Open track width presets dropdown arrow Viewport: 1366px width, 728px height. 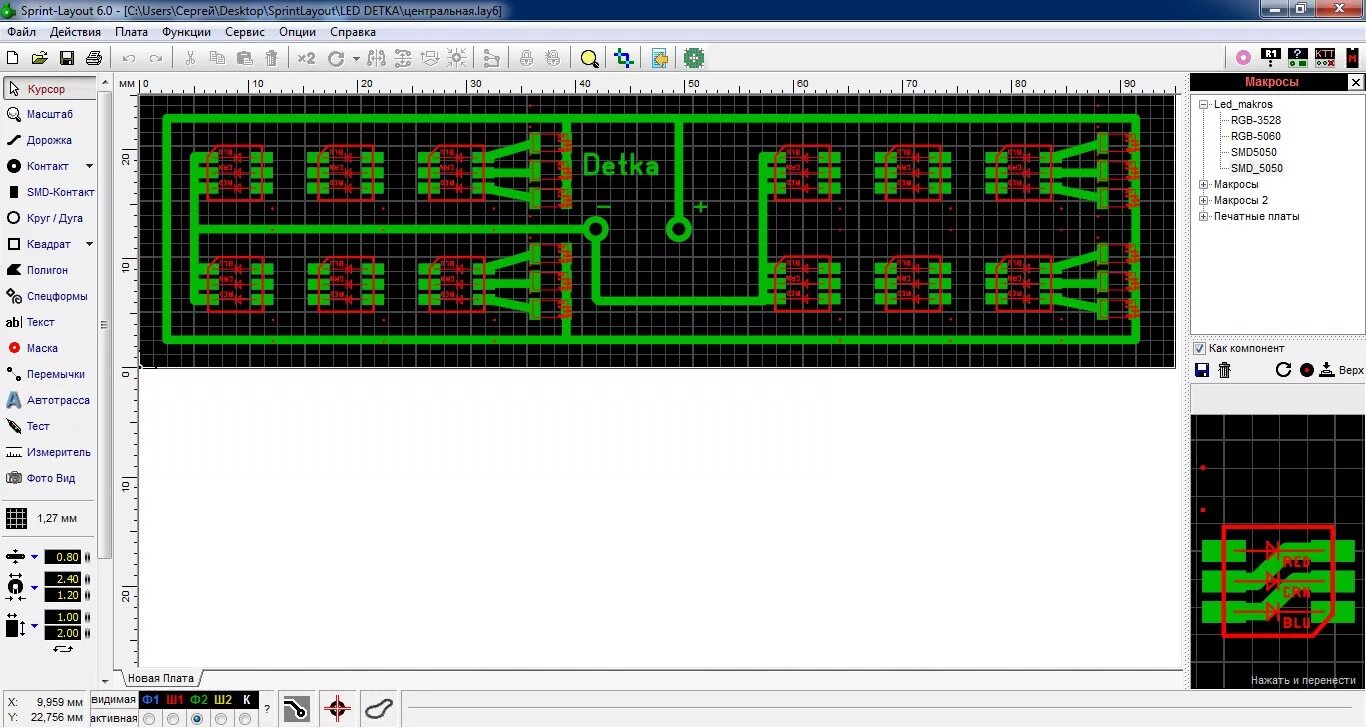point(34,557)
